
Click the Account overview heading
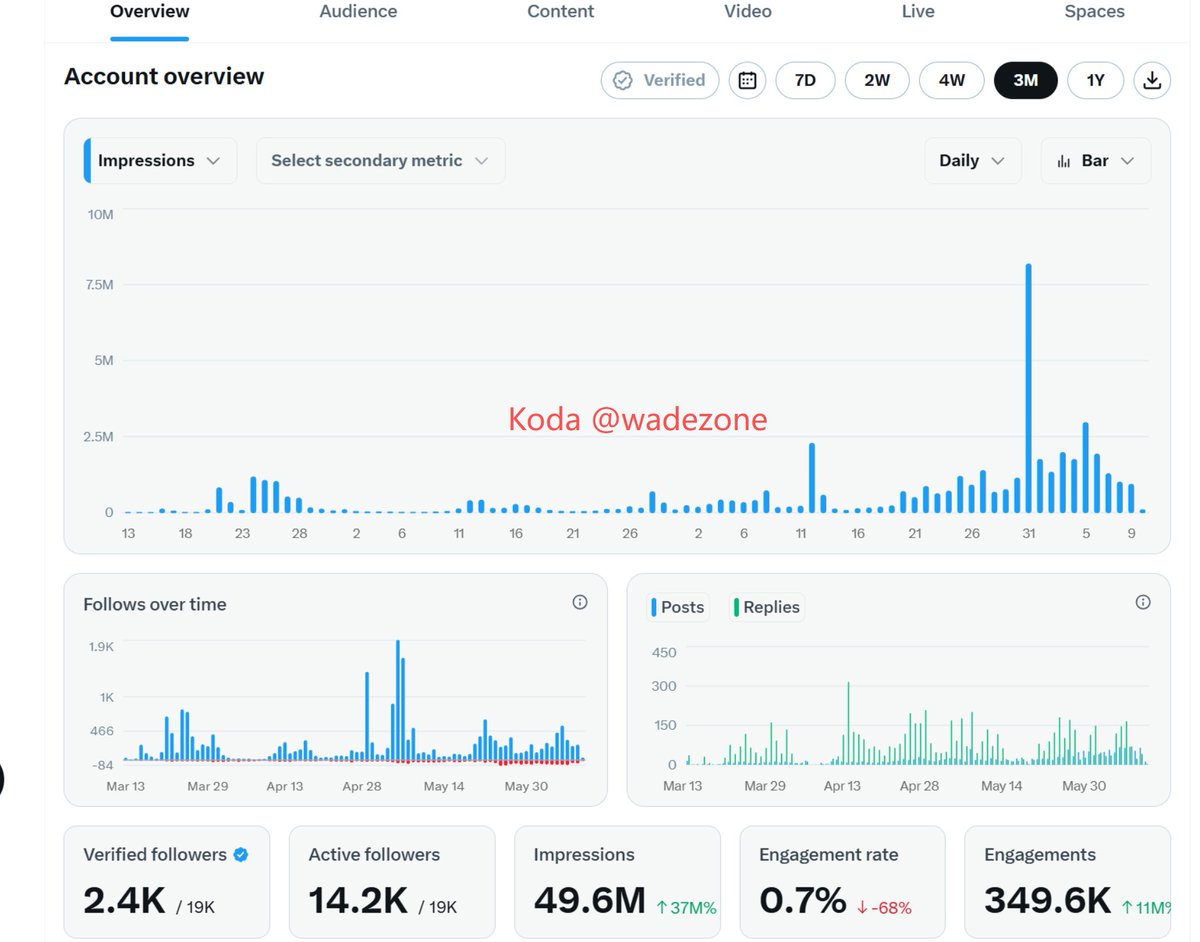click(x=164, y=77)
